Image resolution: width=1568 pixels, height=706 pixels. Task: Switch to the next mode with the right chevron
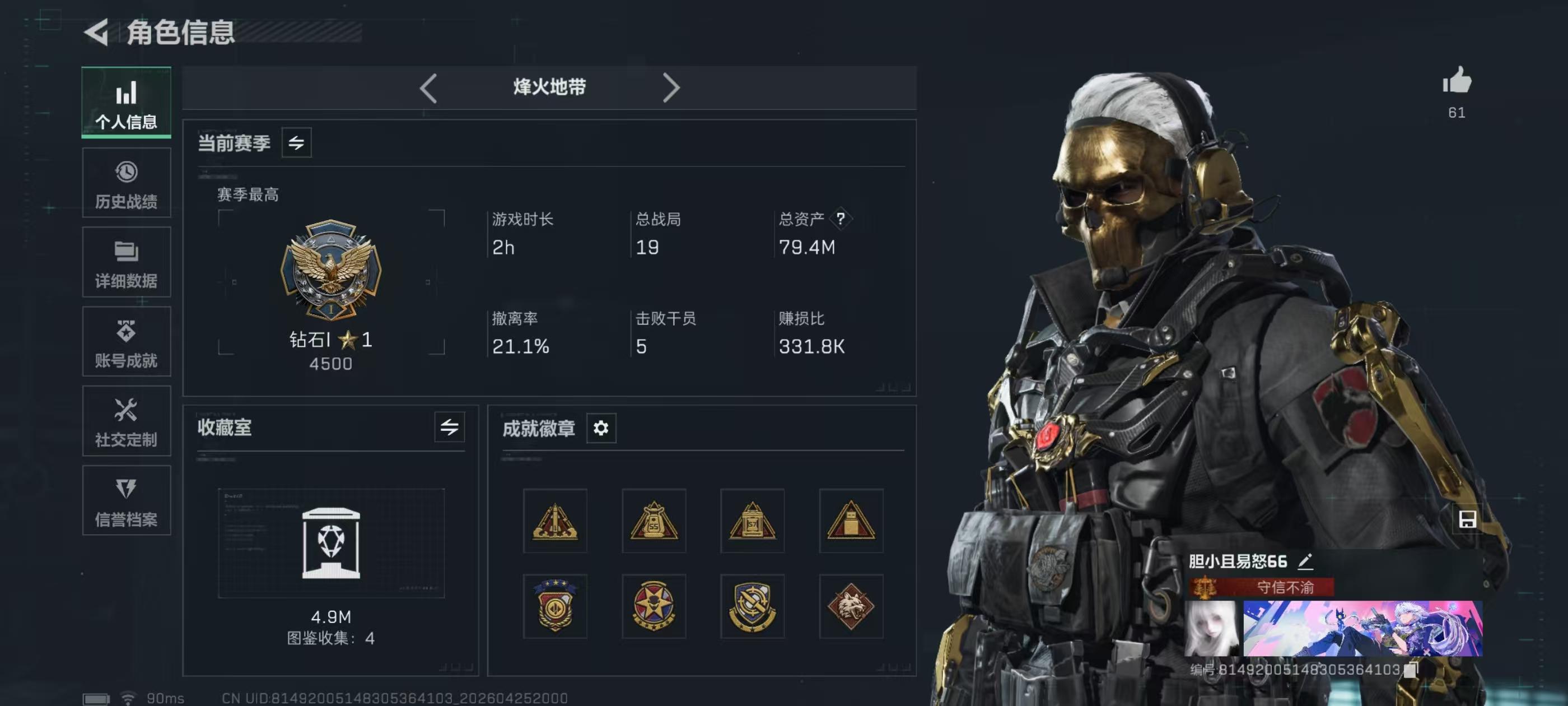pyautogui.click(x=670, y=89)
